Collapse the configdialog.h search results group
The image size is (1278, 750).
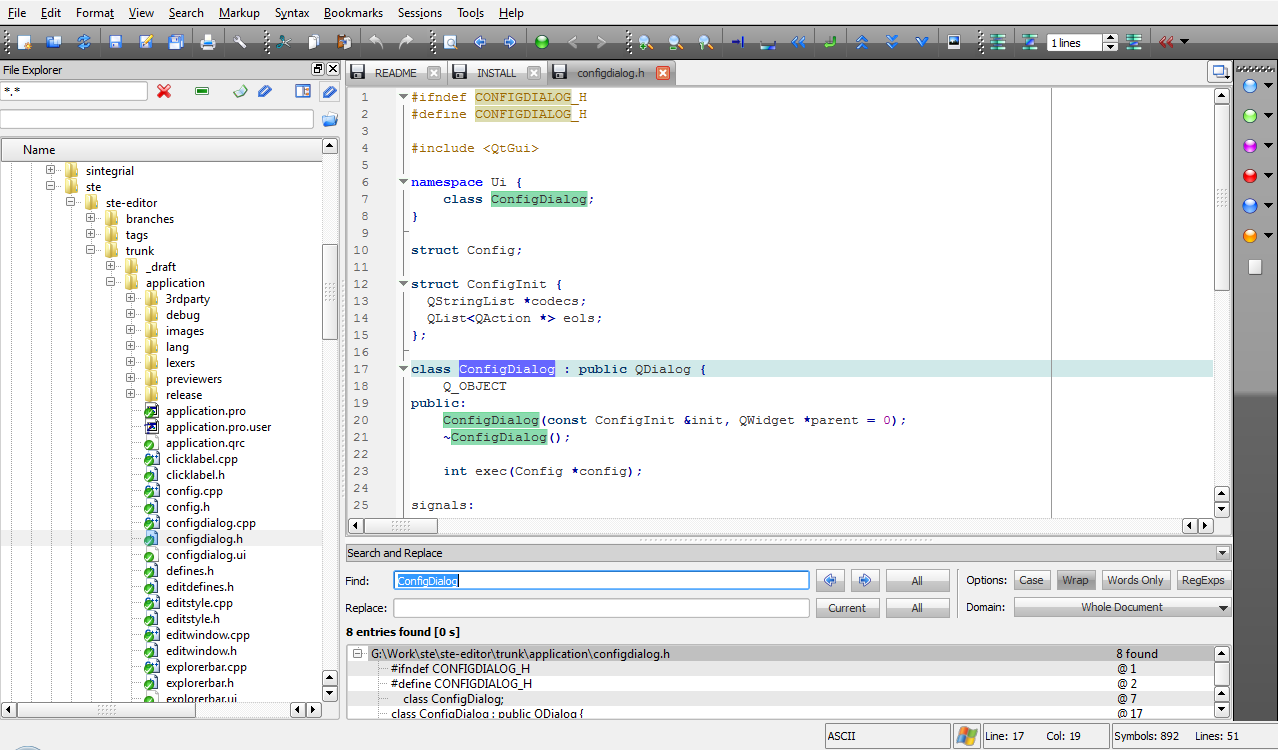point(357,654)
